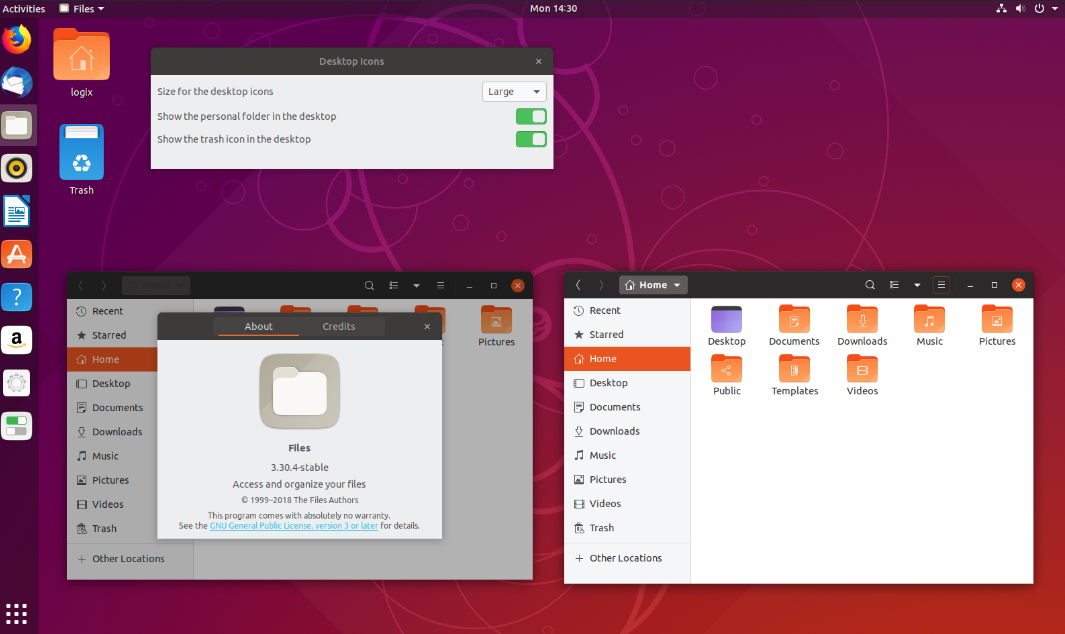Open Settings gear icon in the dock

(x=17, y=383)
